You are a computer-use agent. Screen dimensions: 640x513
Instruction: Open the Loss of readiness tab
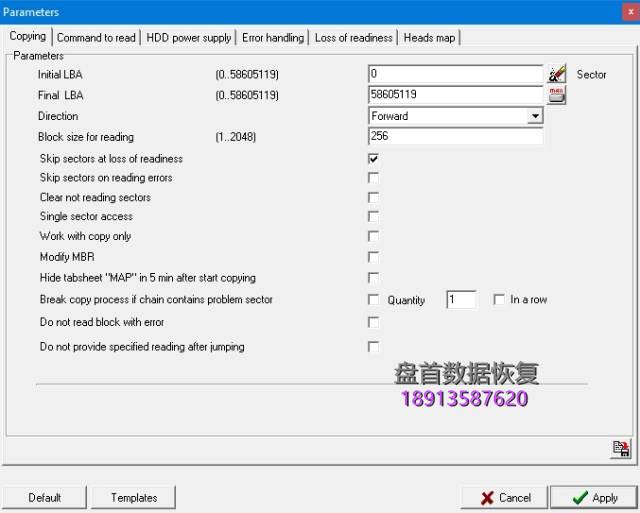[353, 38]
